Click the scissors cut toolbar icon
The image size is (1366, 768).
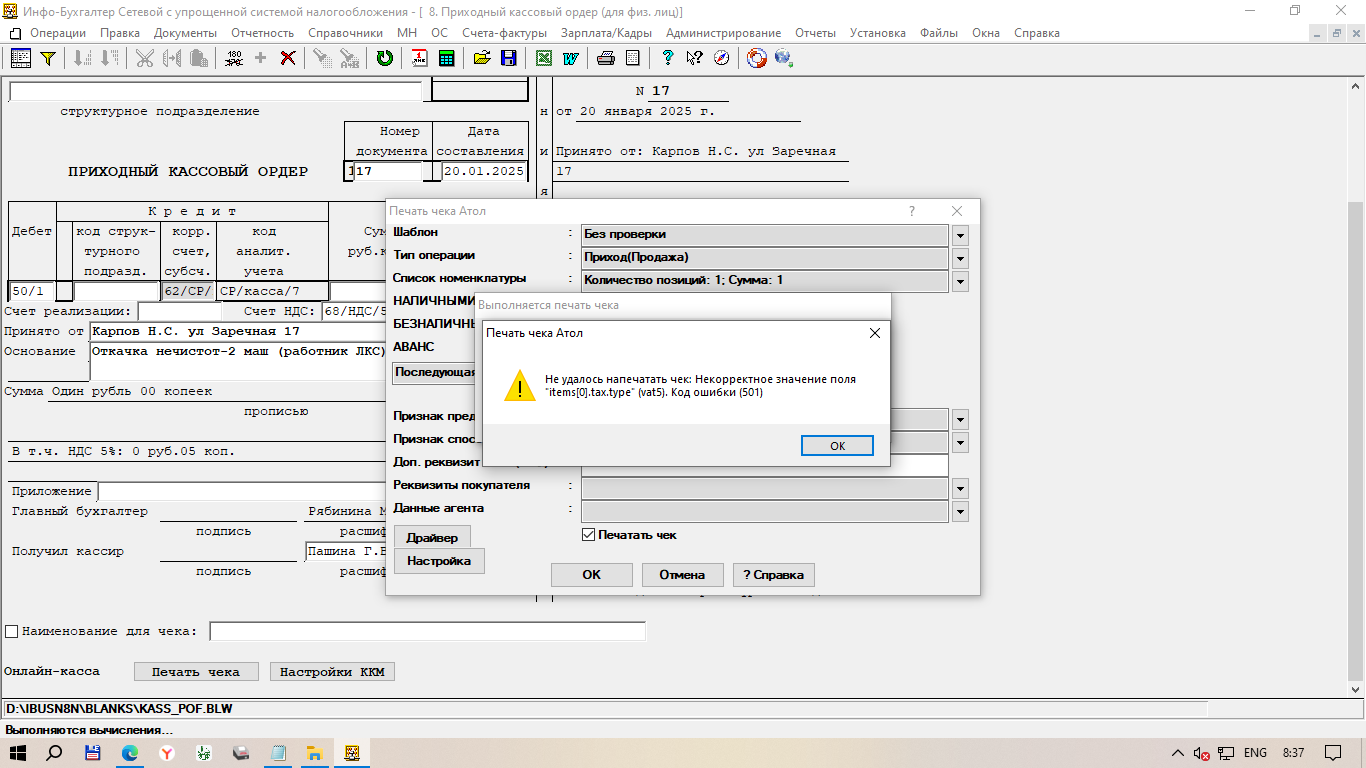click(x=145, y=58)
